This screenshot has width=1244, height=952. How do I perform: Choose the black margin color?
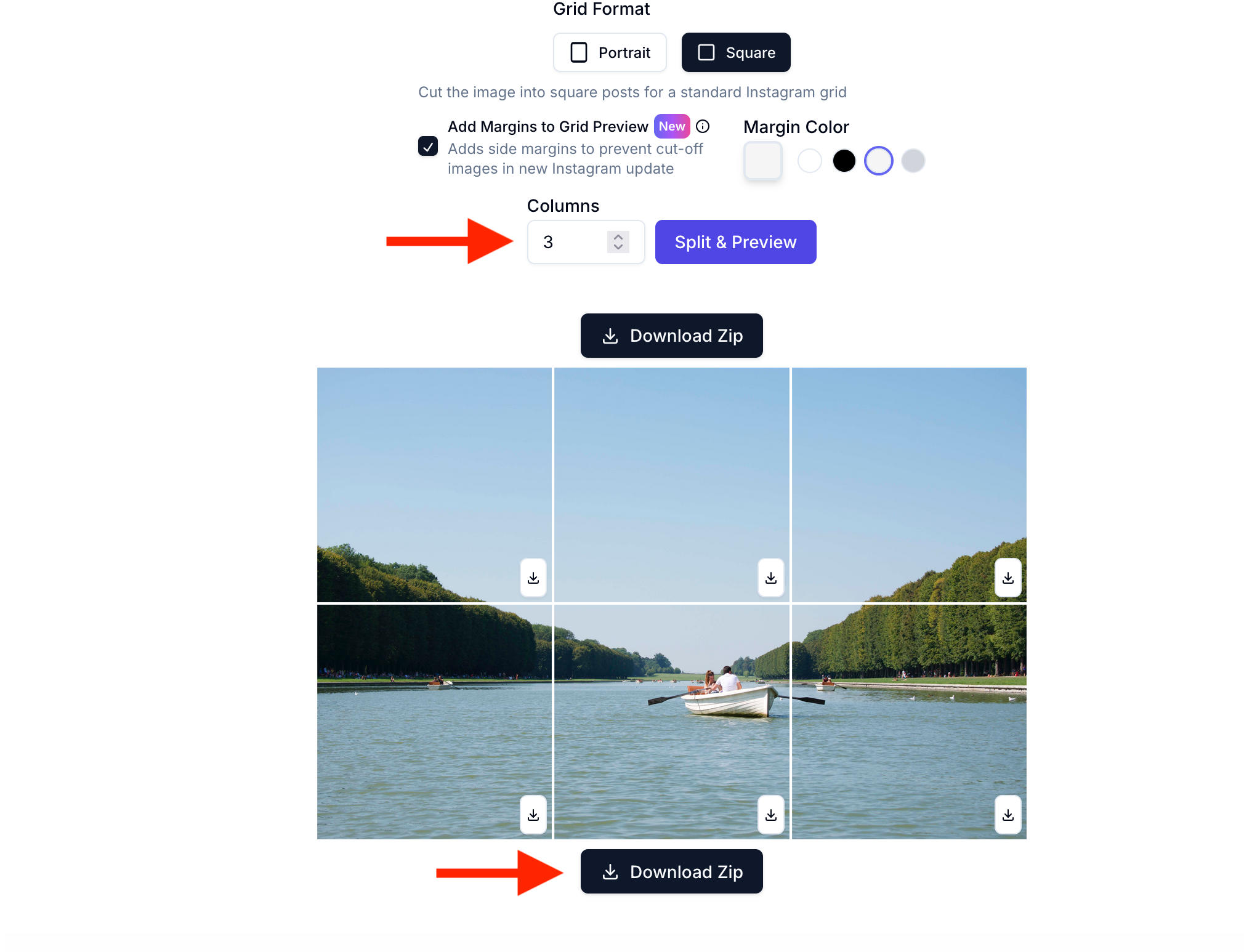844,161
